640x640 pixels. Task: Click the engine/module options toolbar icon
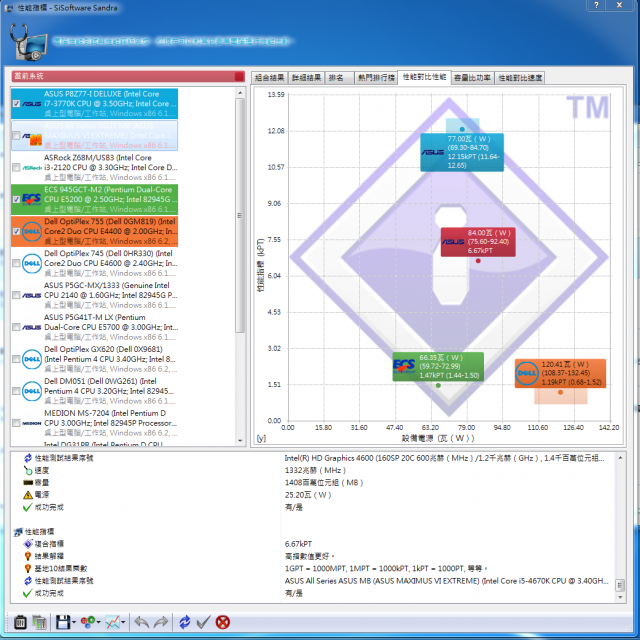point(20,622)
